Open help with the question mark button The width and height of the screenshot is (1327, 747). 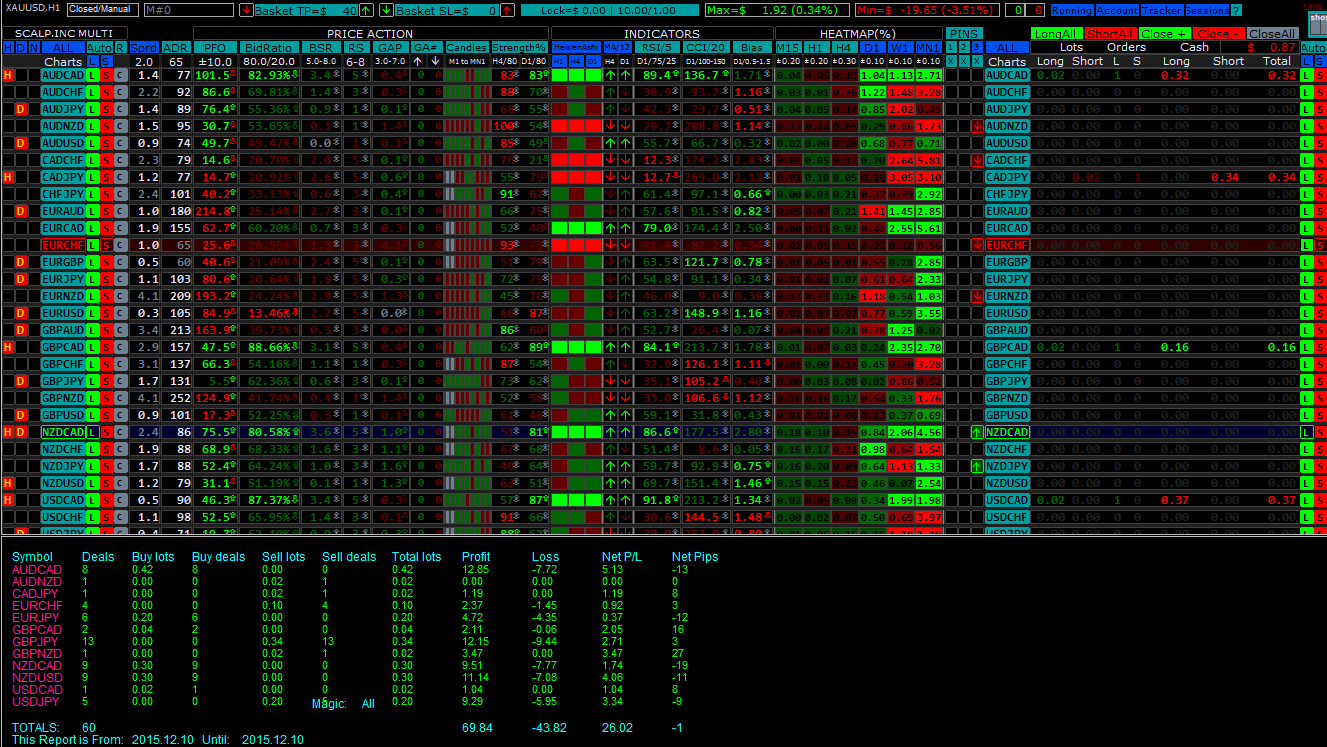tap(1236, 10)
